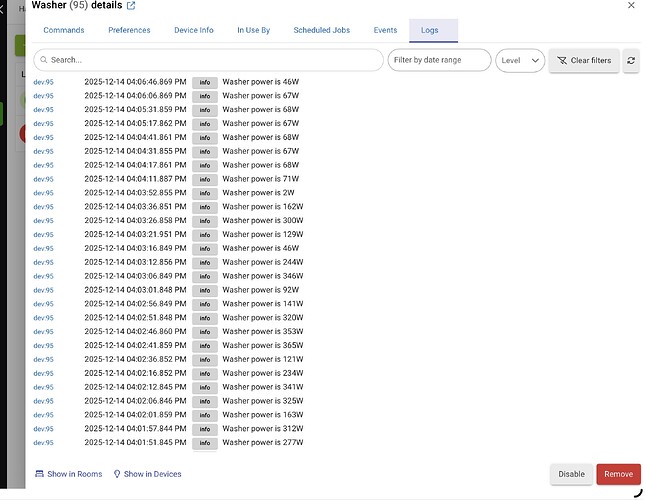This screenshot has height=500, width=645.
Task: Open the Filter by date range picker
Action: pyautogui.click(x=439, y=60)
